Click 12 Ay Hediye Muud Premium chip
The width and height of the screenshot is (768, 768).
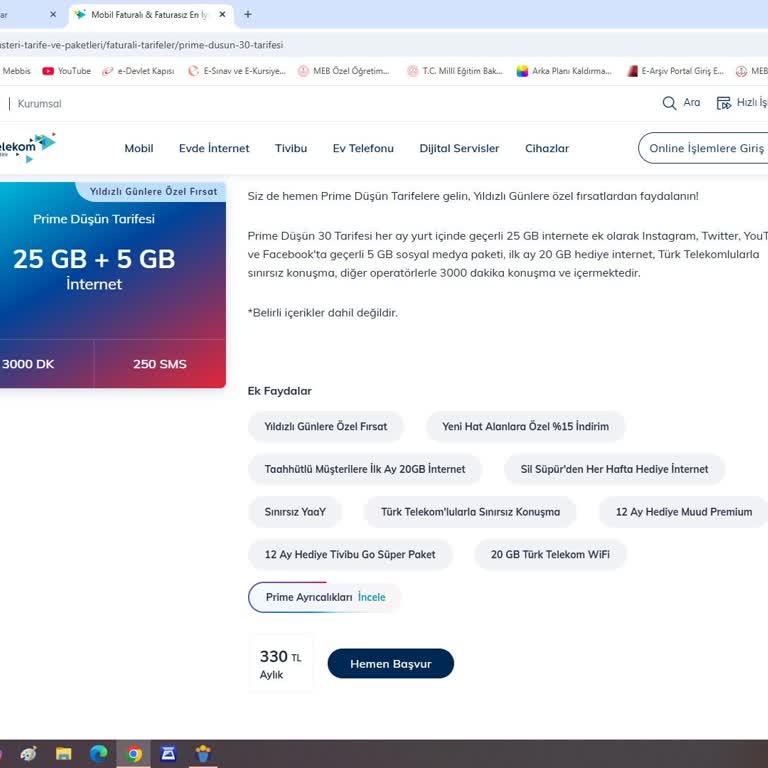(683, 512)
